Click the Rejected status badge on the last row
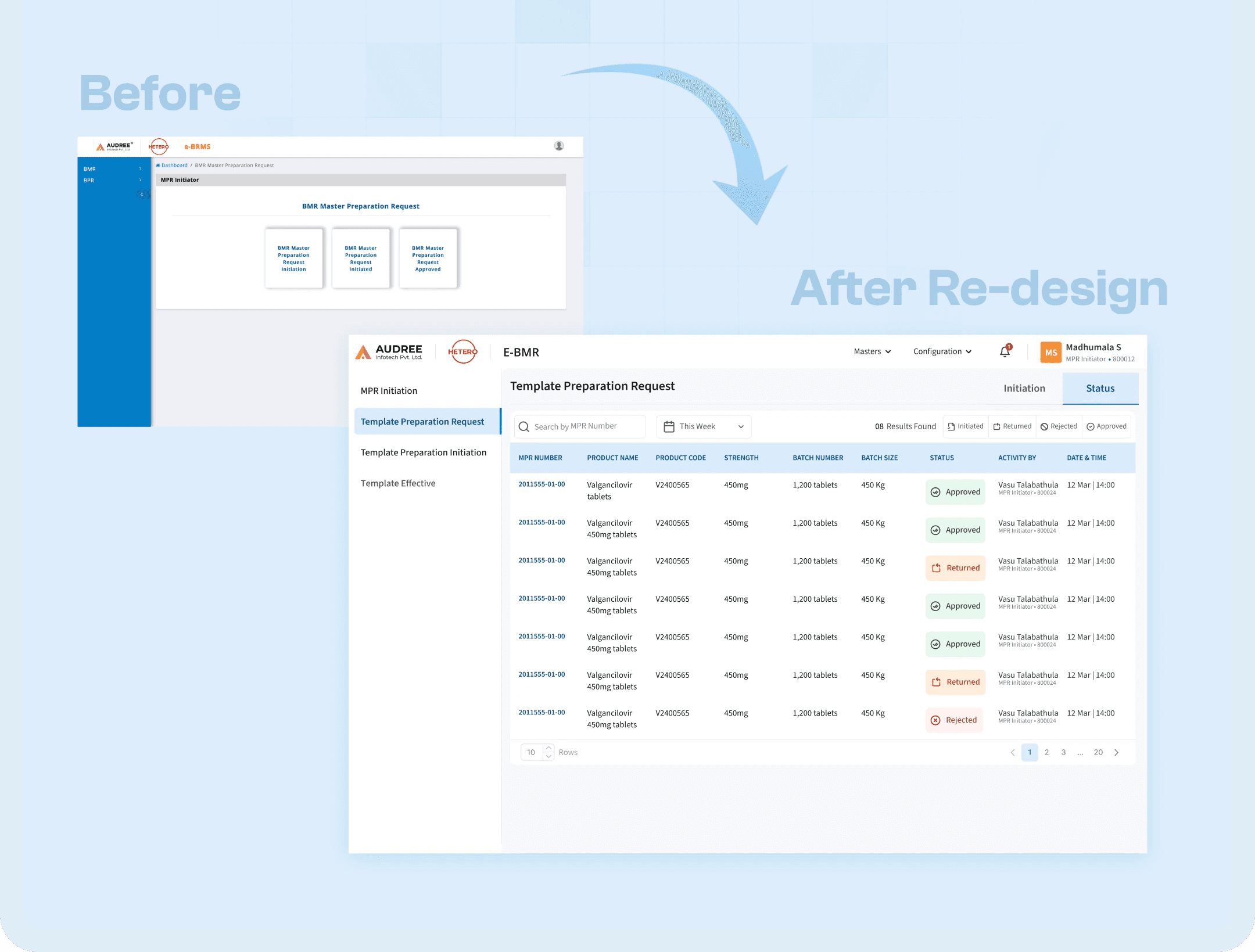 pos(955,720)
